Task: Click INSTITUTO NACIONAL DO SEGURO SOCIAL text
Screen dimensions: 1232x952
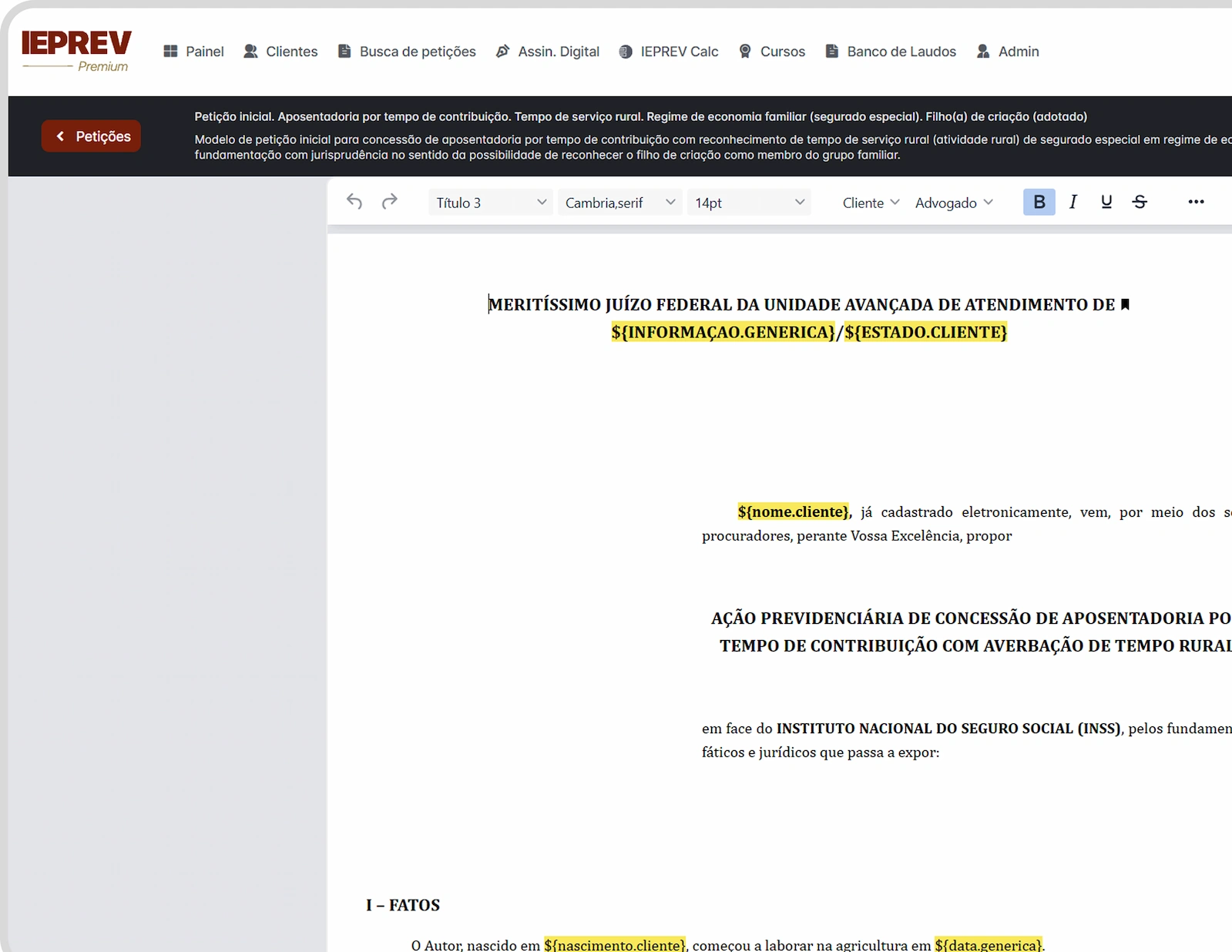Action: pyautogui.click(x=948, y=729)
